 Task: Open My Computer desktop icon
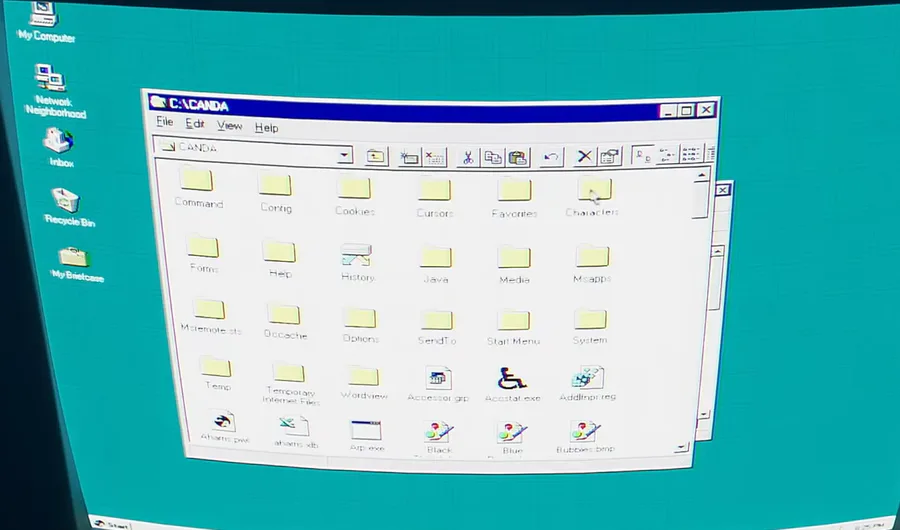(45, 22)
